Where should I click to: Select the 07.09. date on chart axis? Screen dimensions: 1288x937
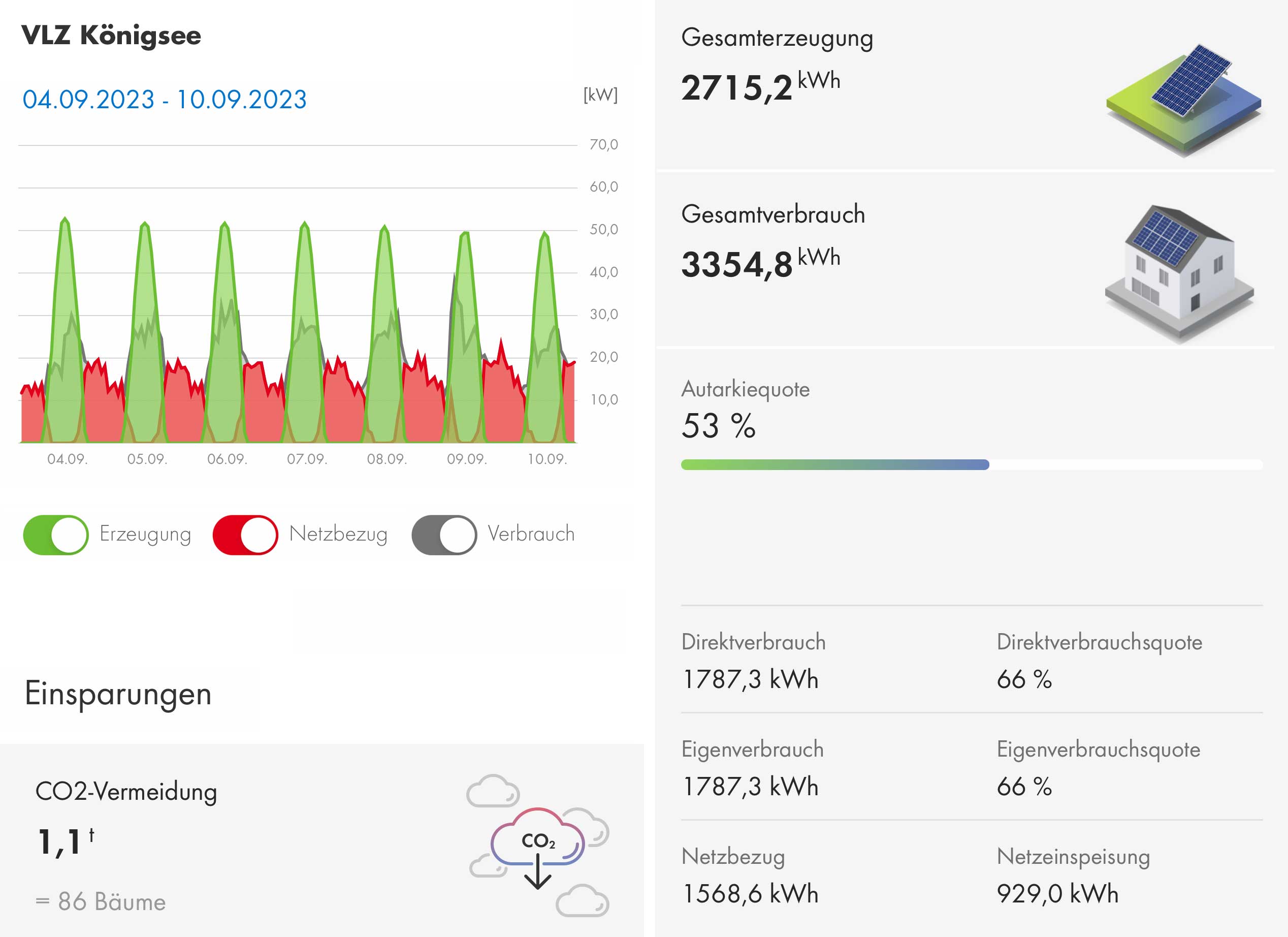point(307,459)
